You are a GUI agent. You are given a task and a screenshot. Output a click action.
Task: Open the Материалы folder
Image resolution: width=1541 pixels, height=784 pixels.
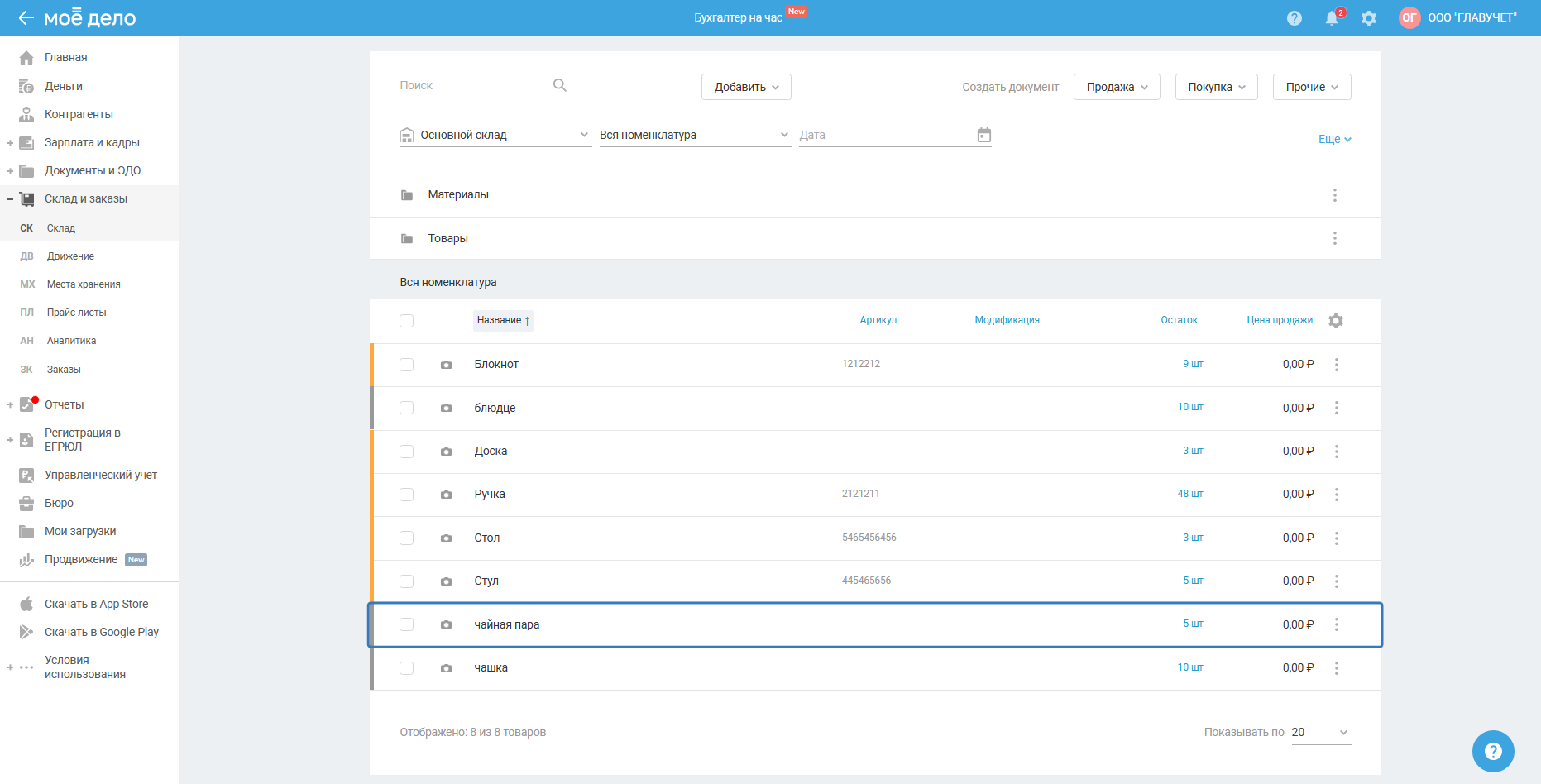point(458,195)
